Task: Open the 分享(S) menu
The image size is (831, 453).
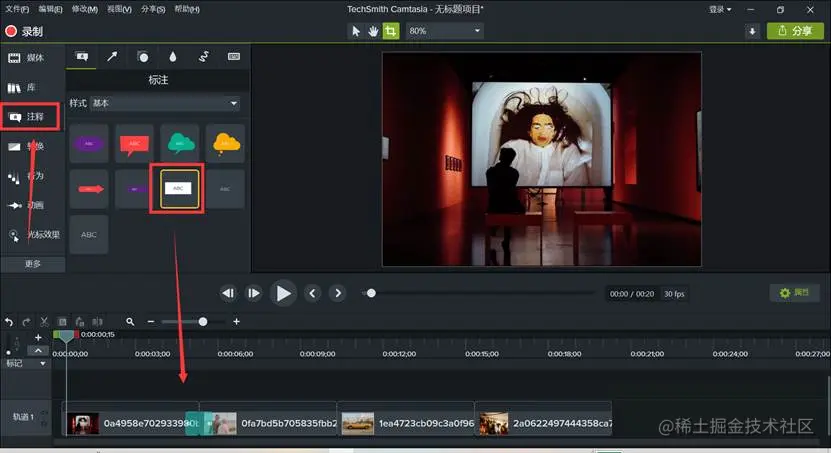Action: point(153,9)
